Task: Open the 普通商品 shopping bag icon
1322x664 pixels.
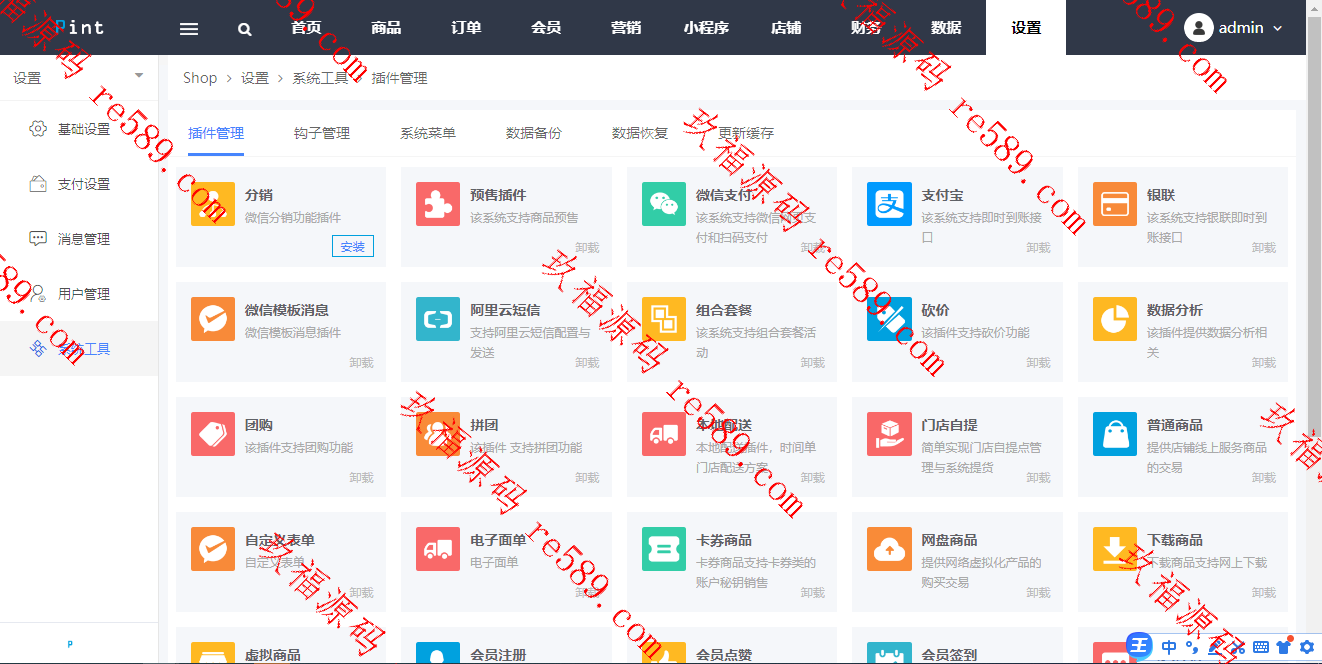Action: [1115, 434]
